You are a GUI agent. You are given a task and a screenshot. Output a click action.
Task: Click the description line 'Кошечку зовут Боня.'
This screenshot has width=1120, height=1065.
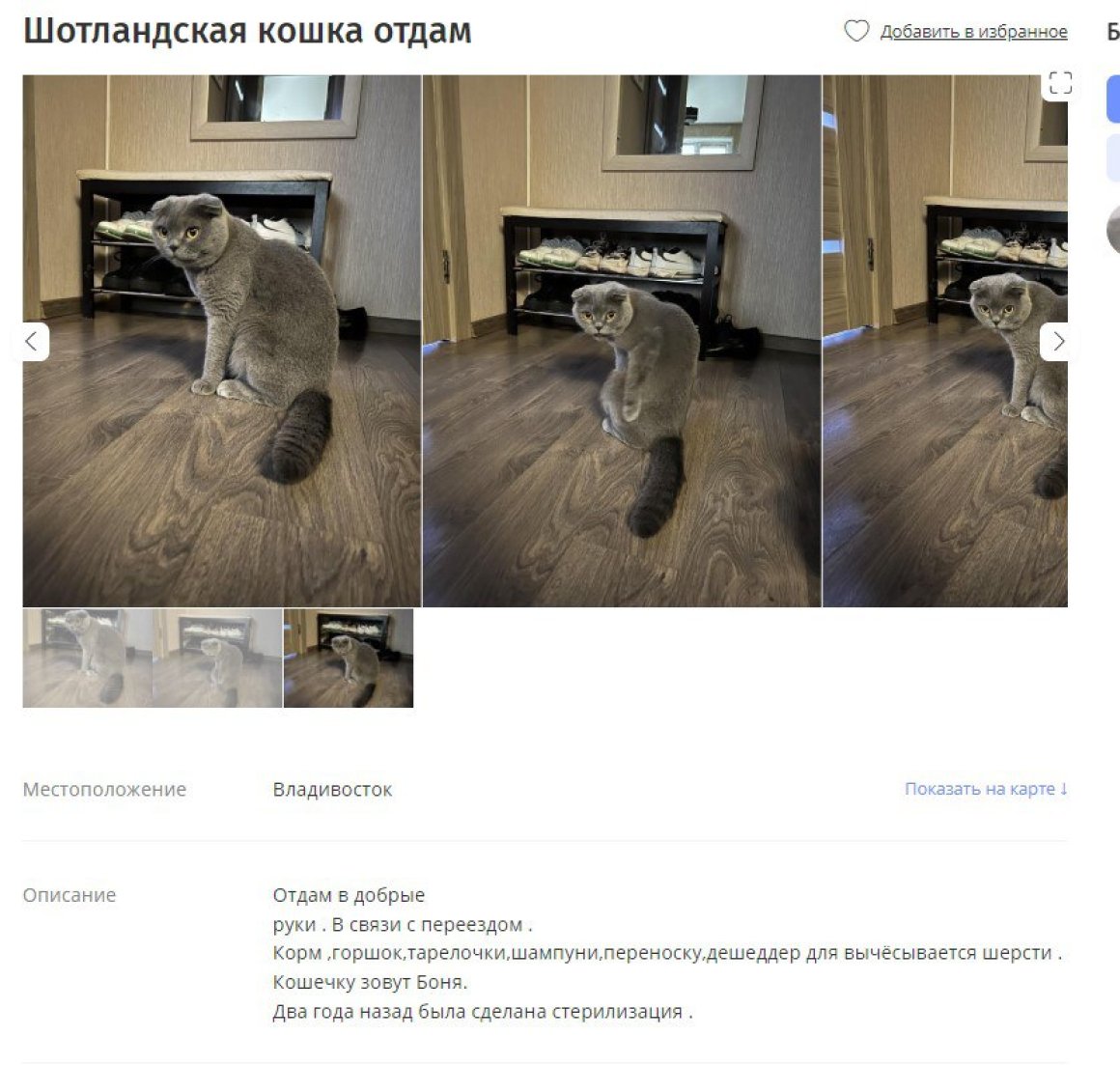coord(370,982)
